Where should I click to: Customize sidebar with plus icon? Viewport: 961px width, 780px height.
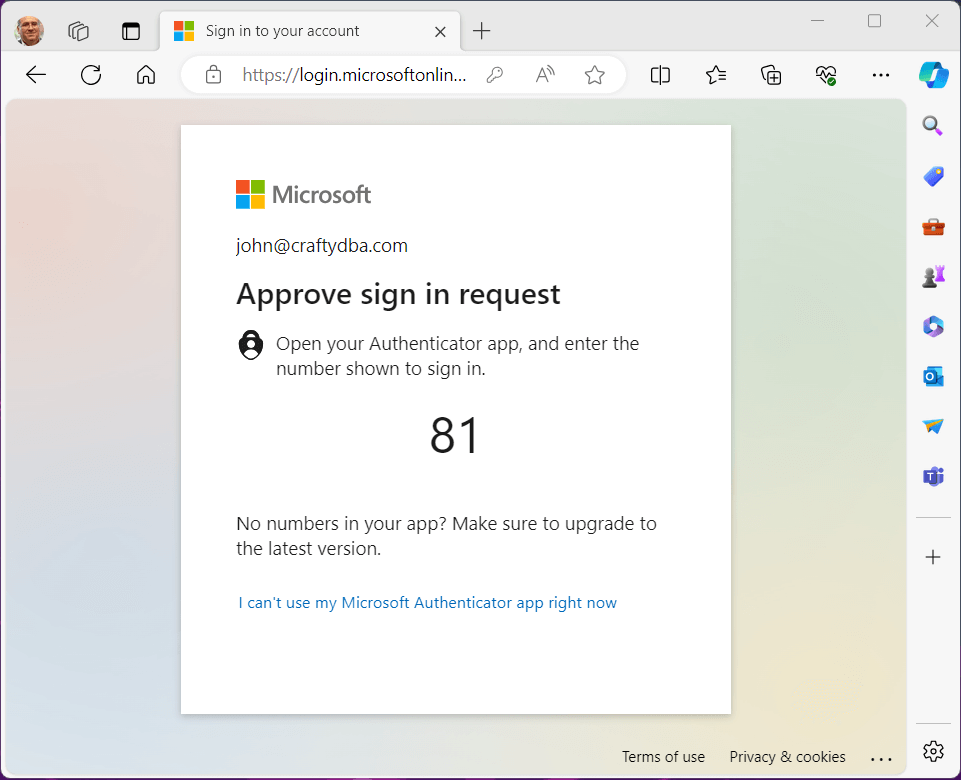(x=933, y=557)
